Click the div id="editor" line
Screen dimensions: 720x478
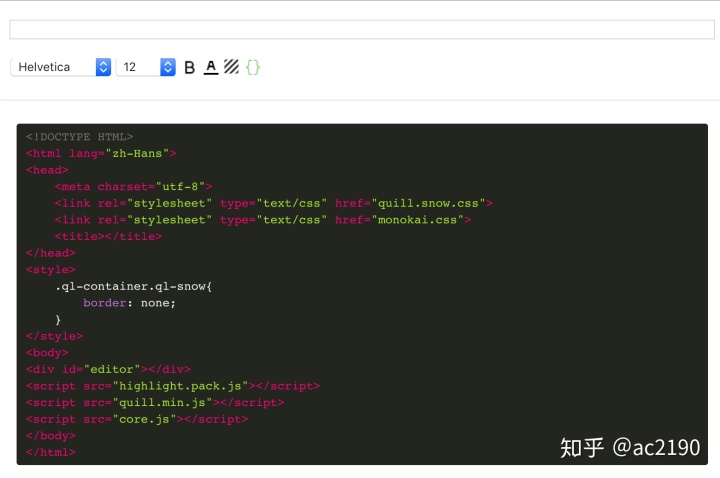[x=108, y=369]
